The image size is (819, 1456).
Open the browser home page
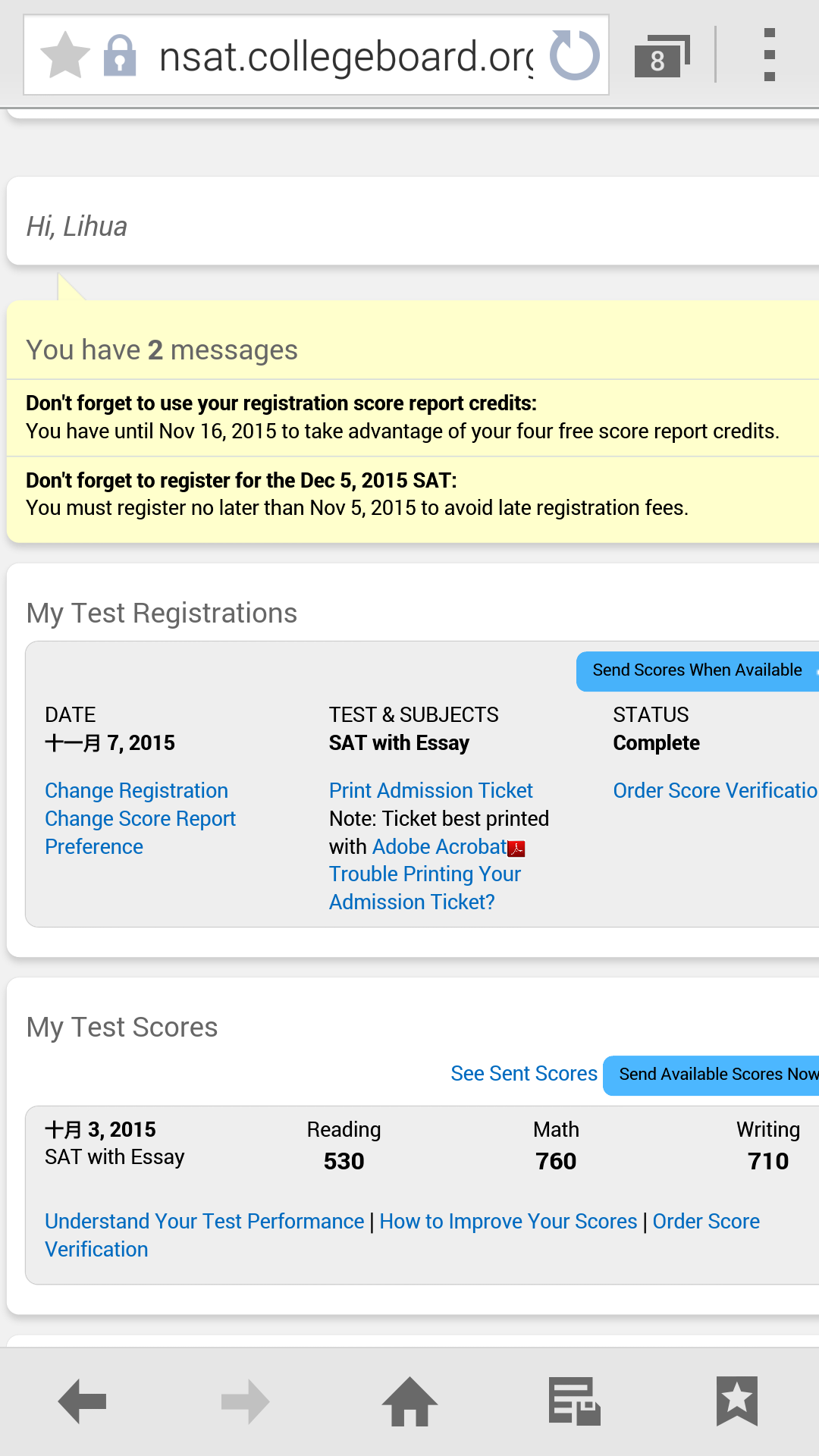click(409, 1401)
